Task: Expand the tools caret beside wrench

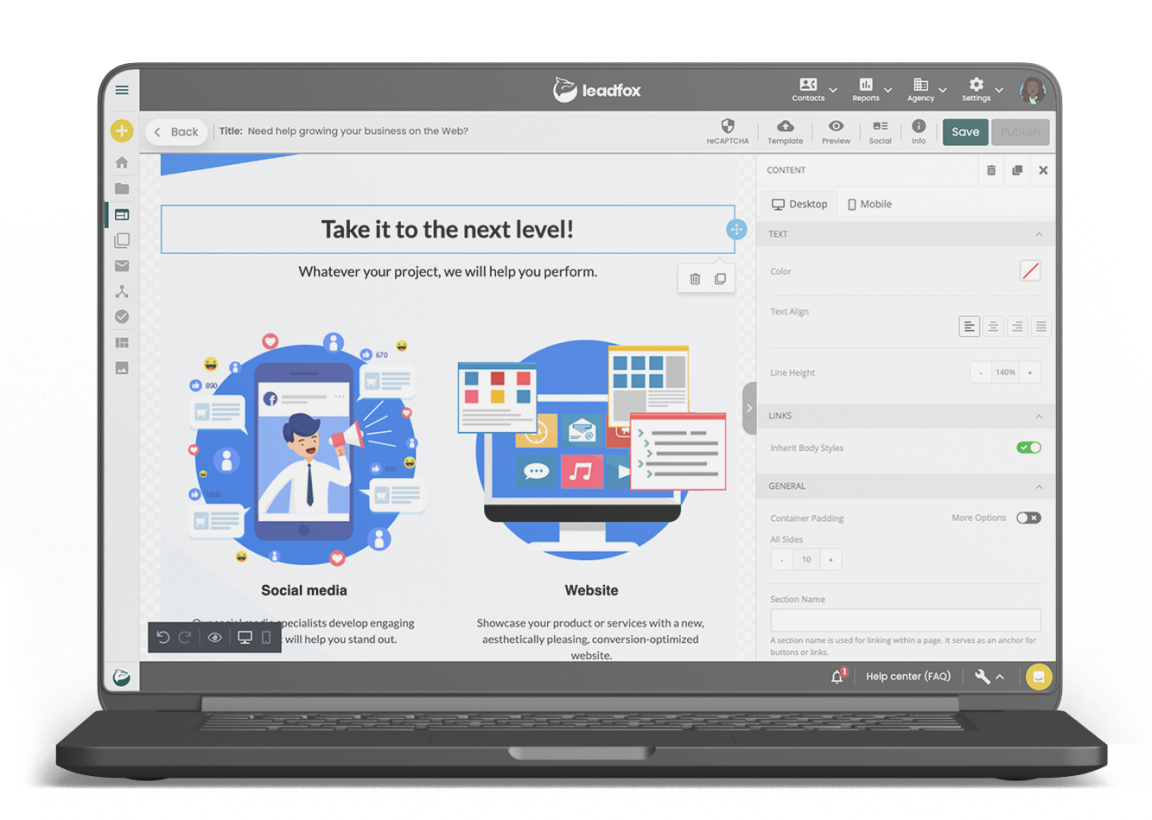Action: click(x=1000, y=677)
